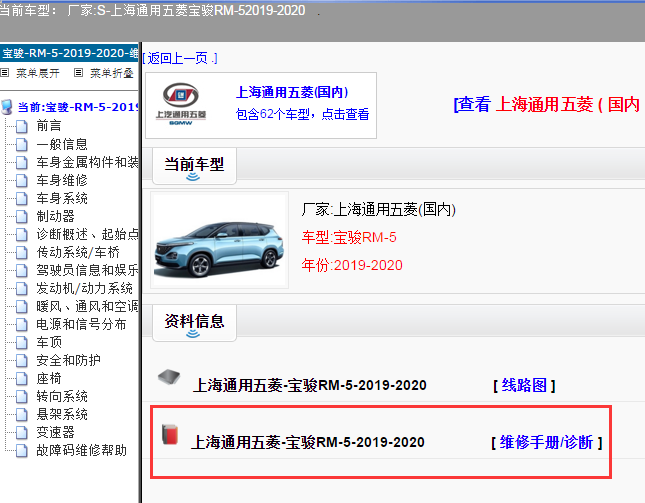645x503 pixels.
Task: Select the 当前车型 tab header
Action: pyautogui.click(x=194, y=166)
